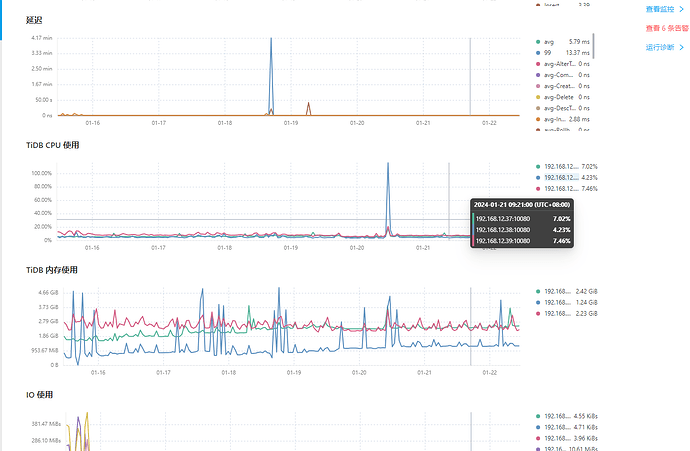690x451 pixels.
Task: Click the 运行诊断 link
Action: tap(663, 46)
